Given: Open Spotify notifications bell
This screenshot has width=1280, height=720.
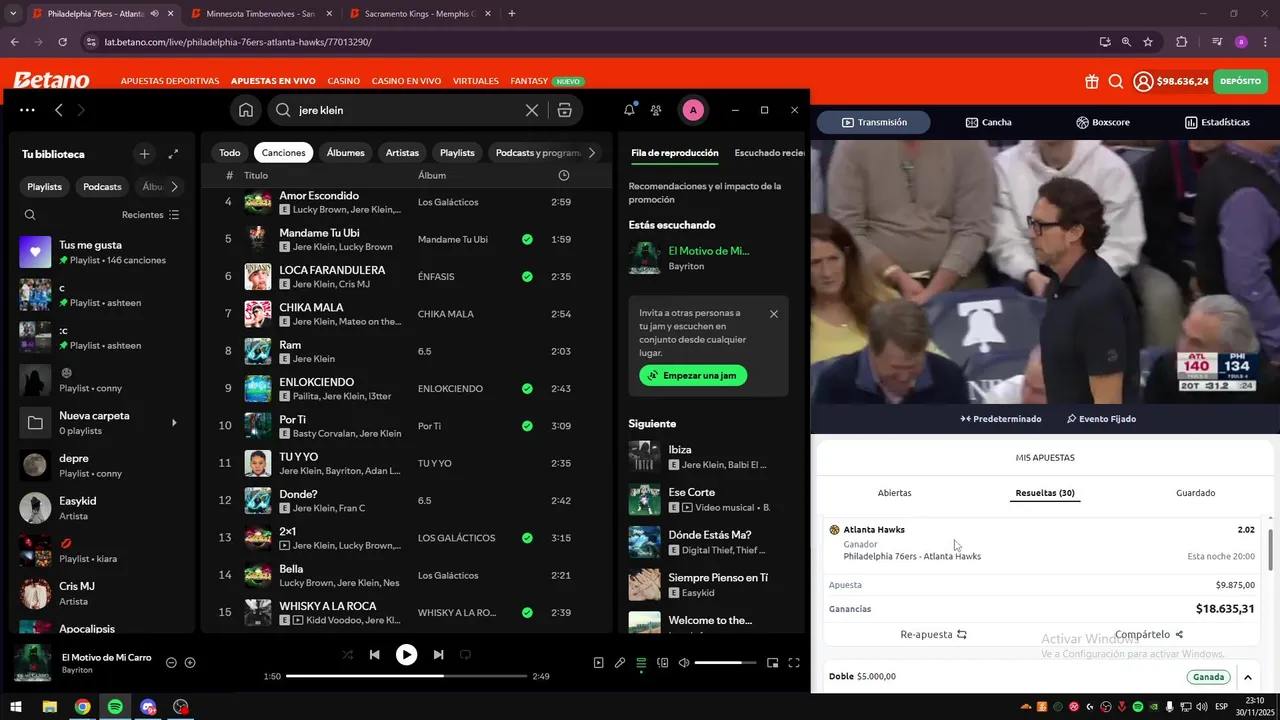Looking at the screenshot, I should (629, 110).
